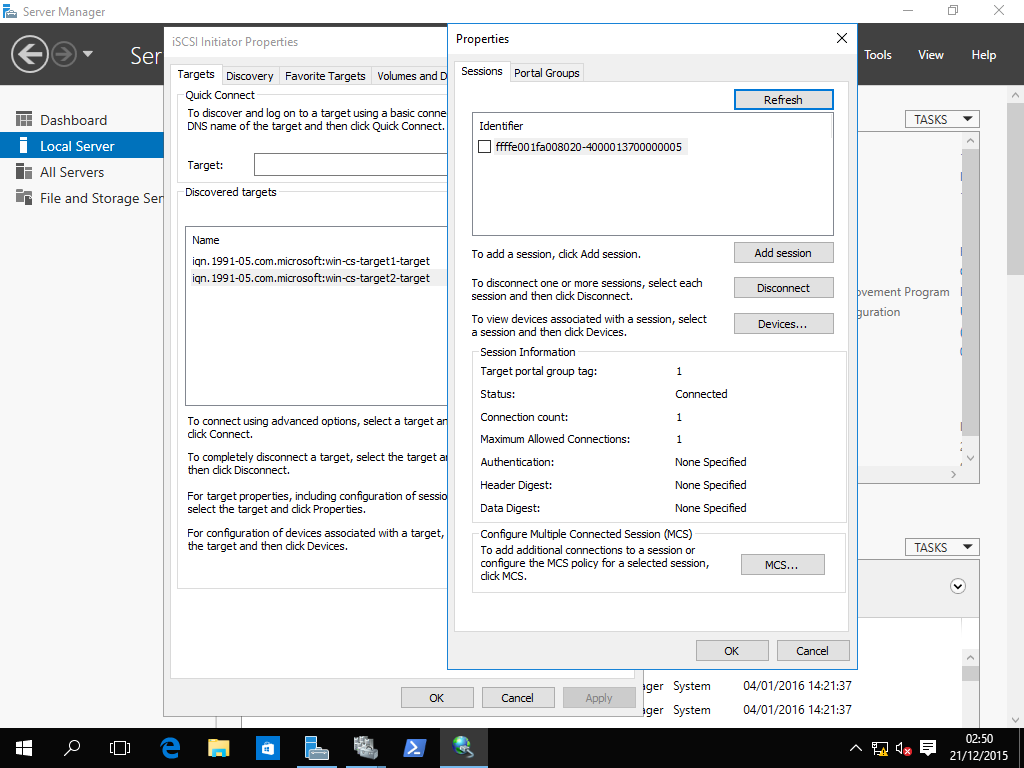Switch to the Discovery tab

click(x=249, y=76)
